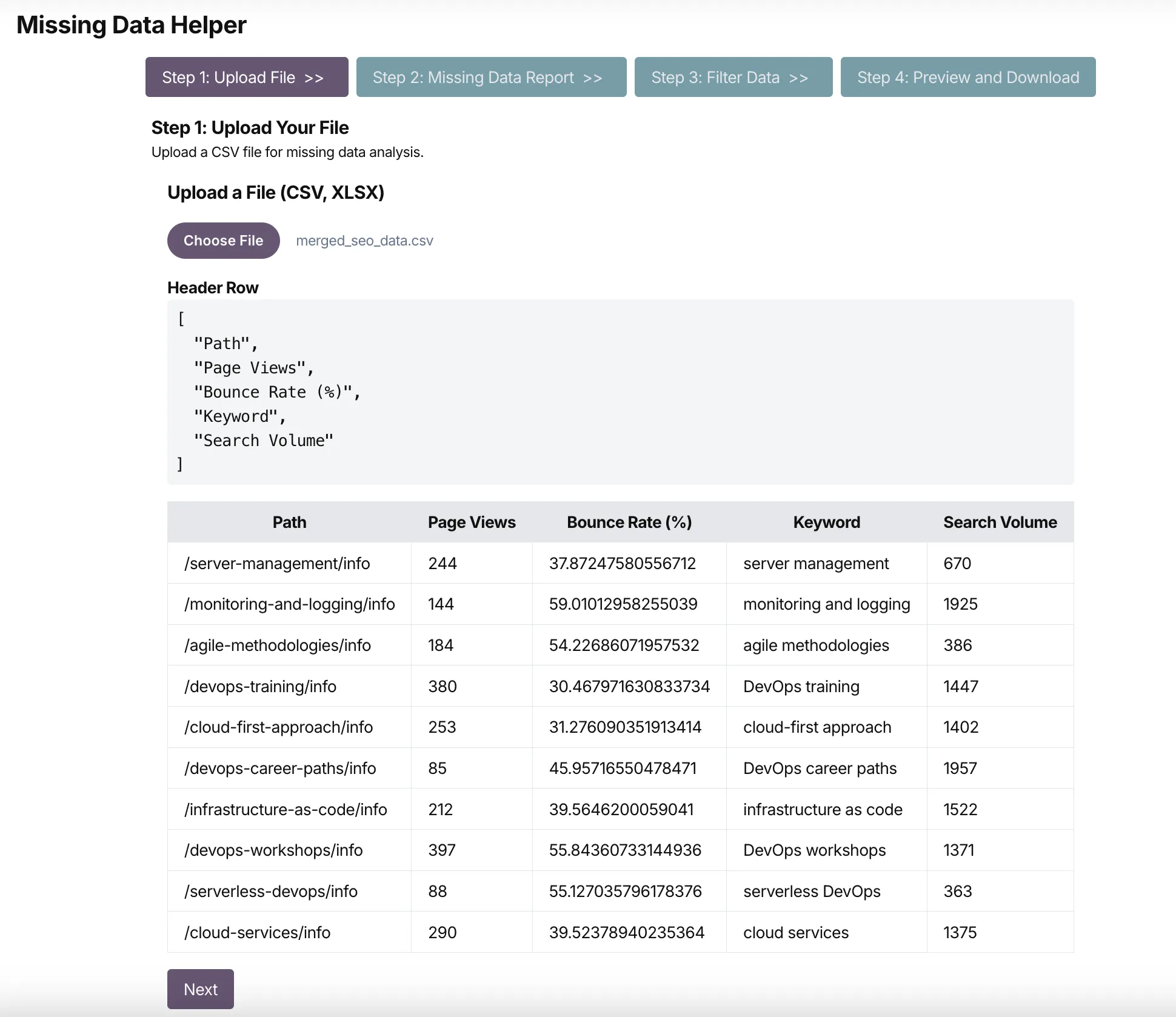Select the /agile-methodologies/info cell
Viewport: 1176px width, 1017px height.
(289, 645)
